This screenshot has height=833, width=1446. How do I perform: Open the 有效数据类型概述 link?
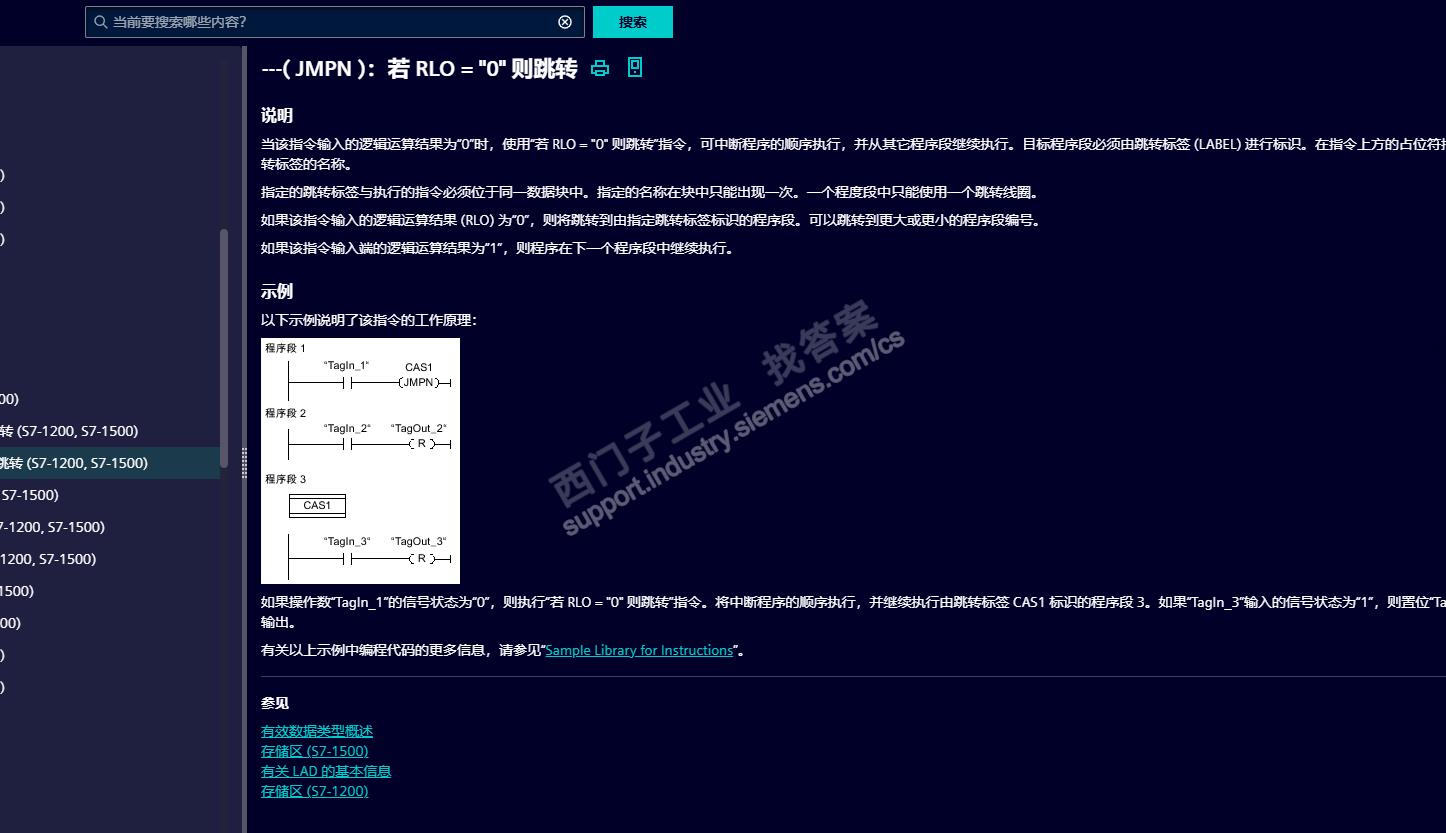pyautogui.click(x=317, y=731)
